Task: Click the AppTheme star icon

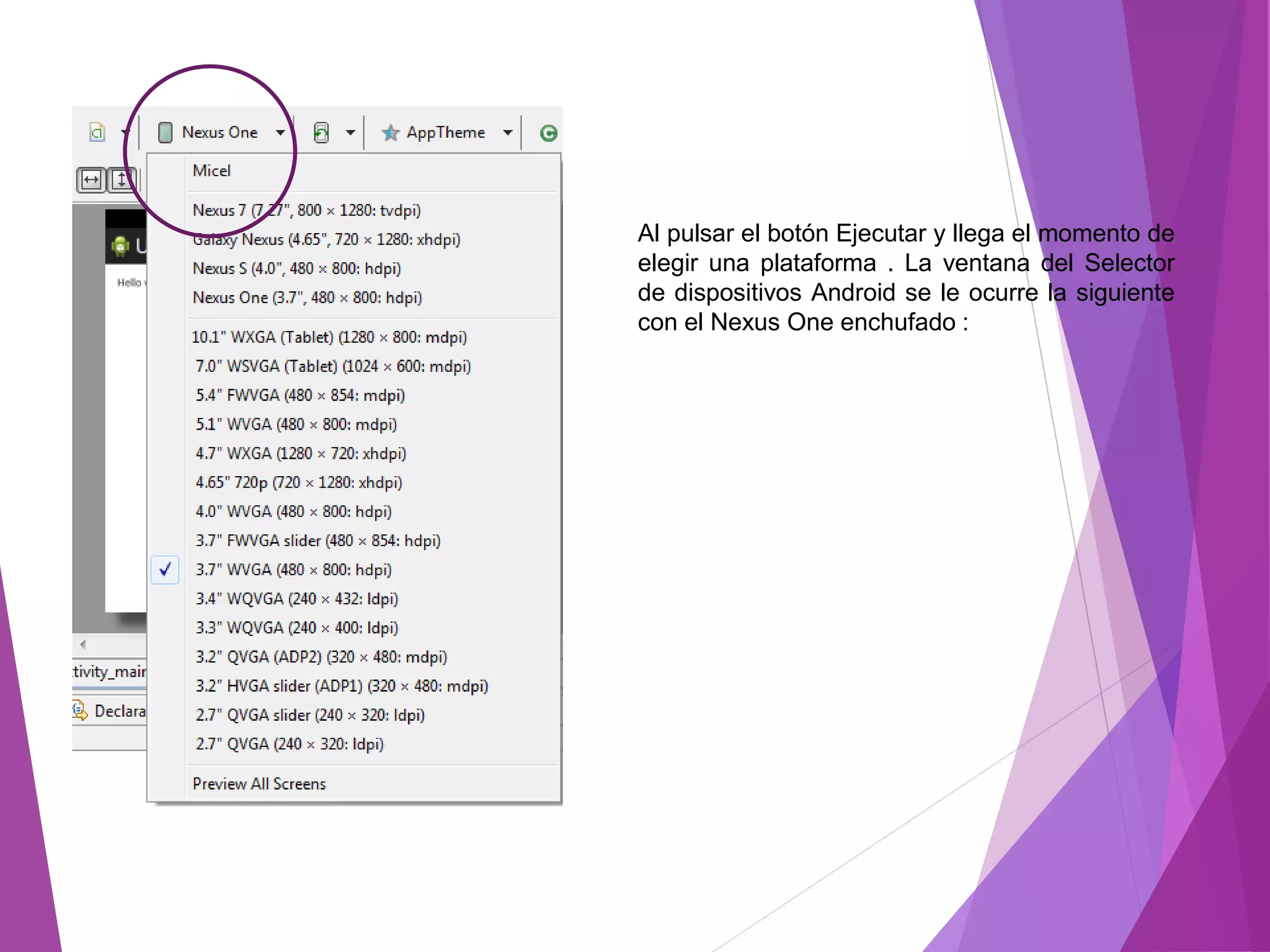Action: (x=390, y=132)
